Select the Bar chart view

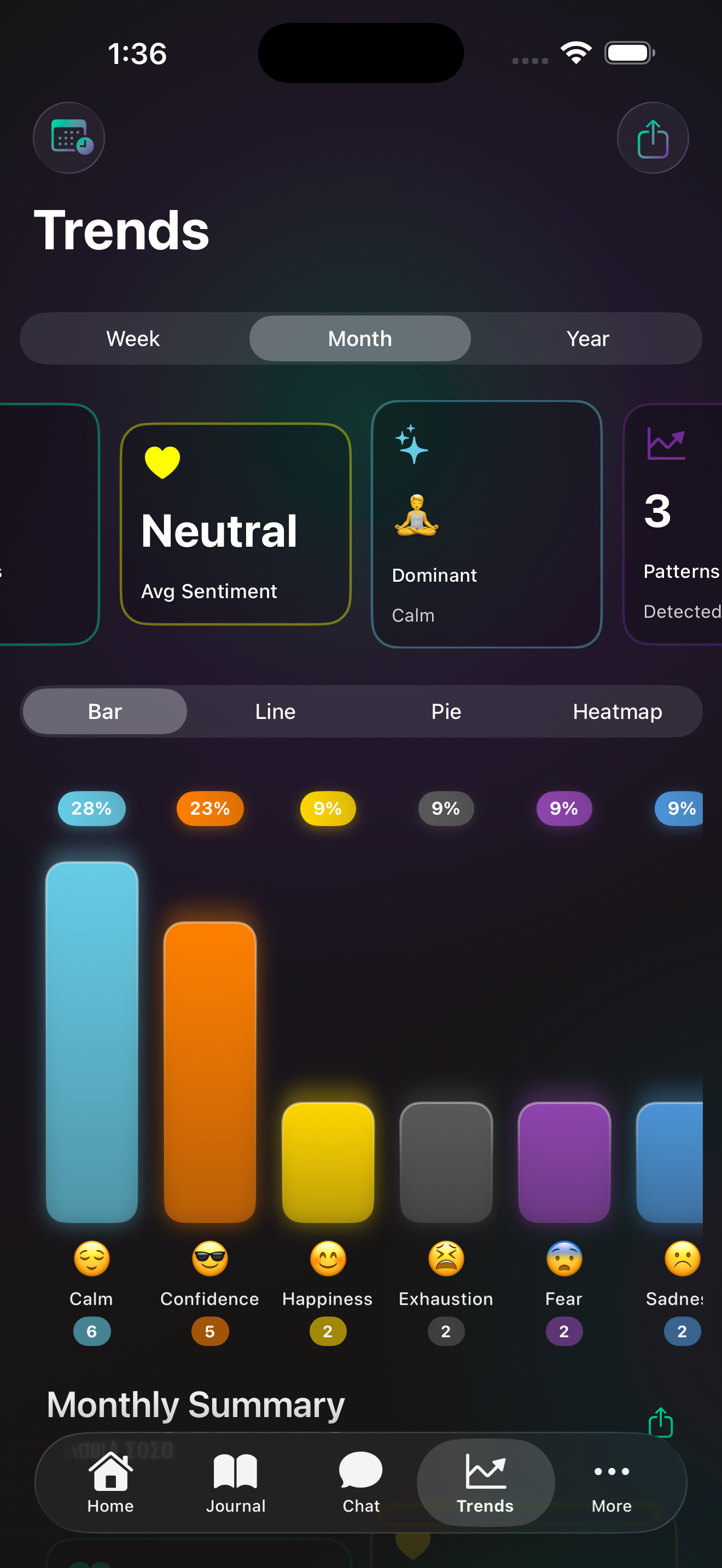click(104, 711)
